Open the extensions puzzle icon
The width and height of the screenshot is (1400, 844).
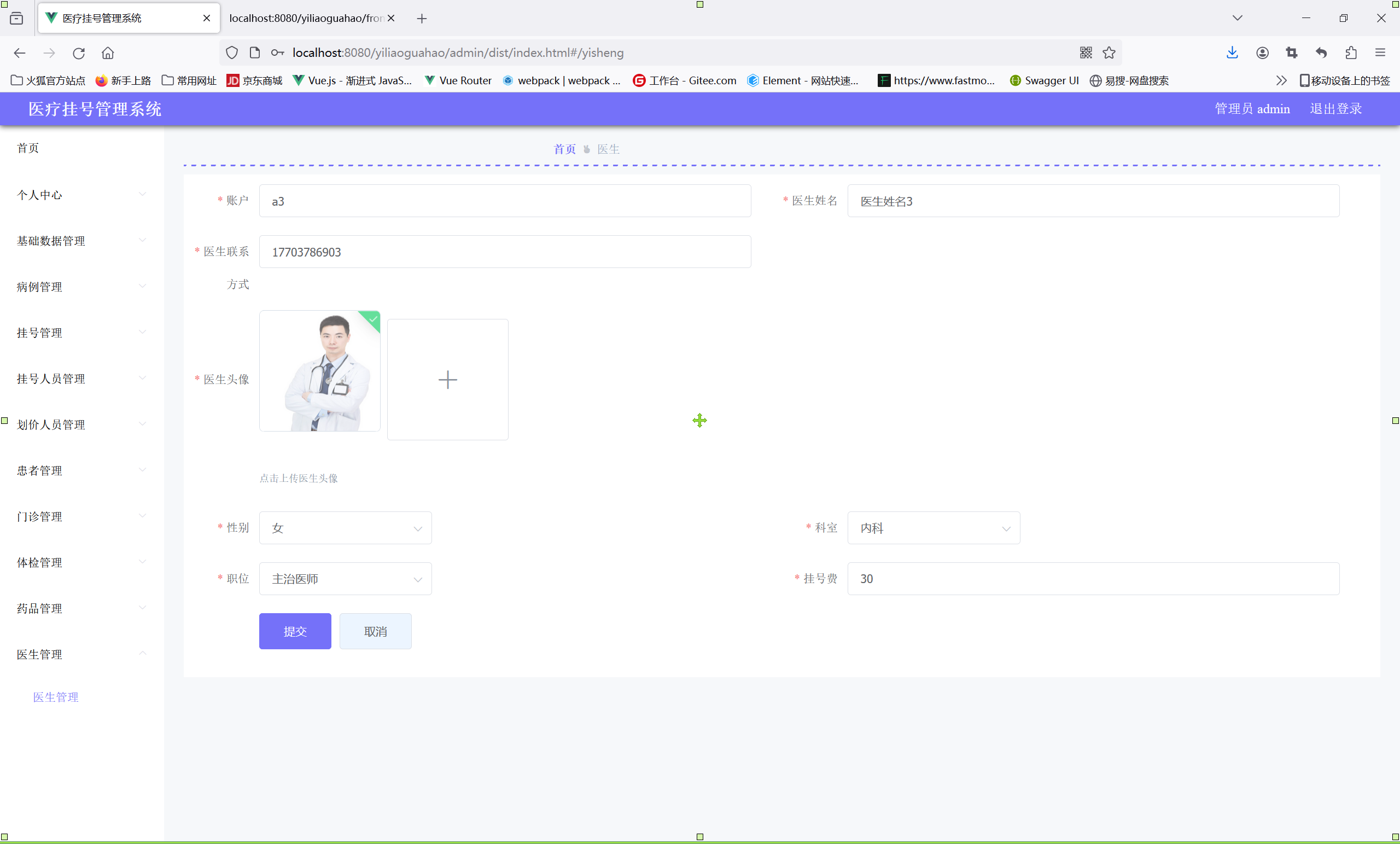(x=1351, y=53)
